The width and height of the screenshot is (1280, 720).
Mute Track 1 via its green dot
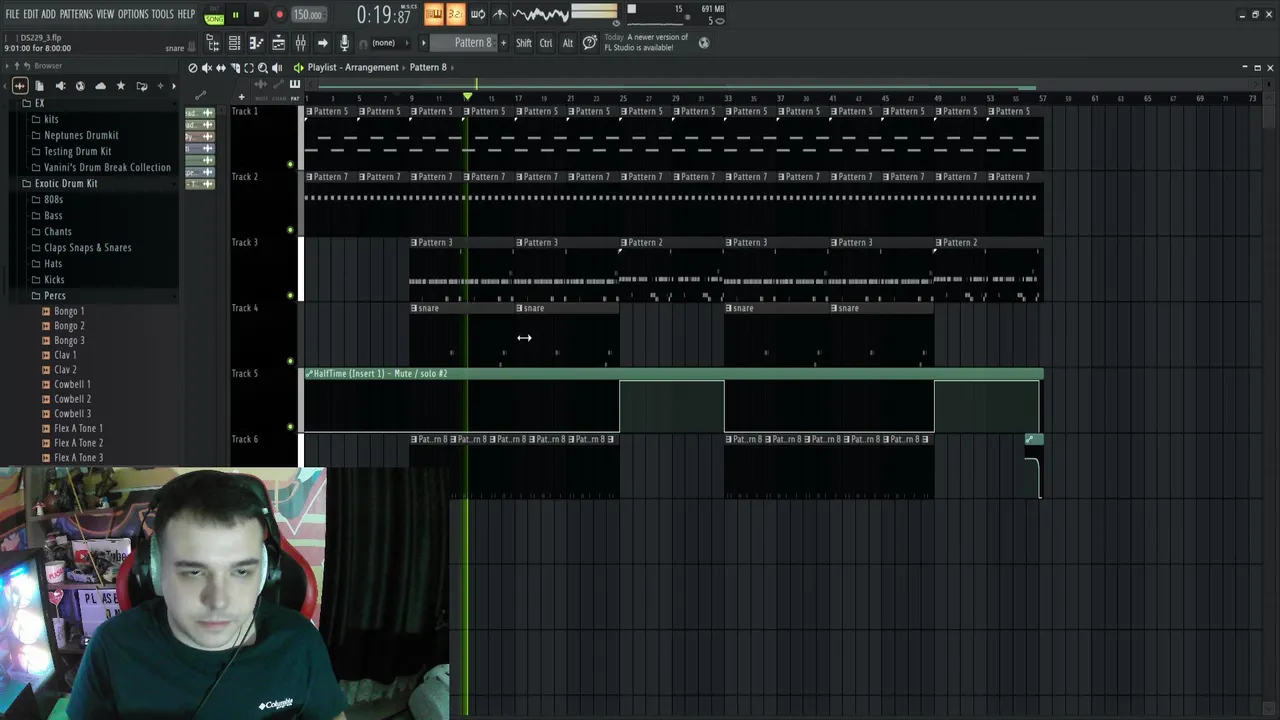(x=290, y=164)
